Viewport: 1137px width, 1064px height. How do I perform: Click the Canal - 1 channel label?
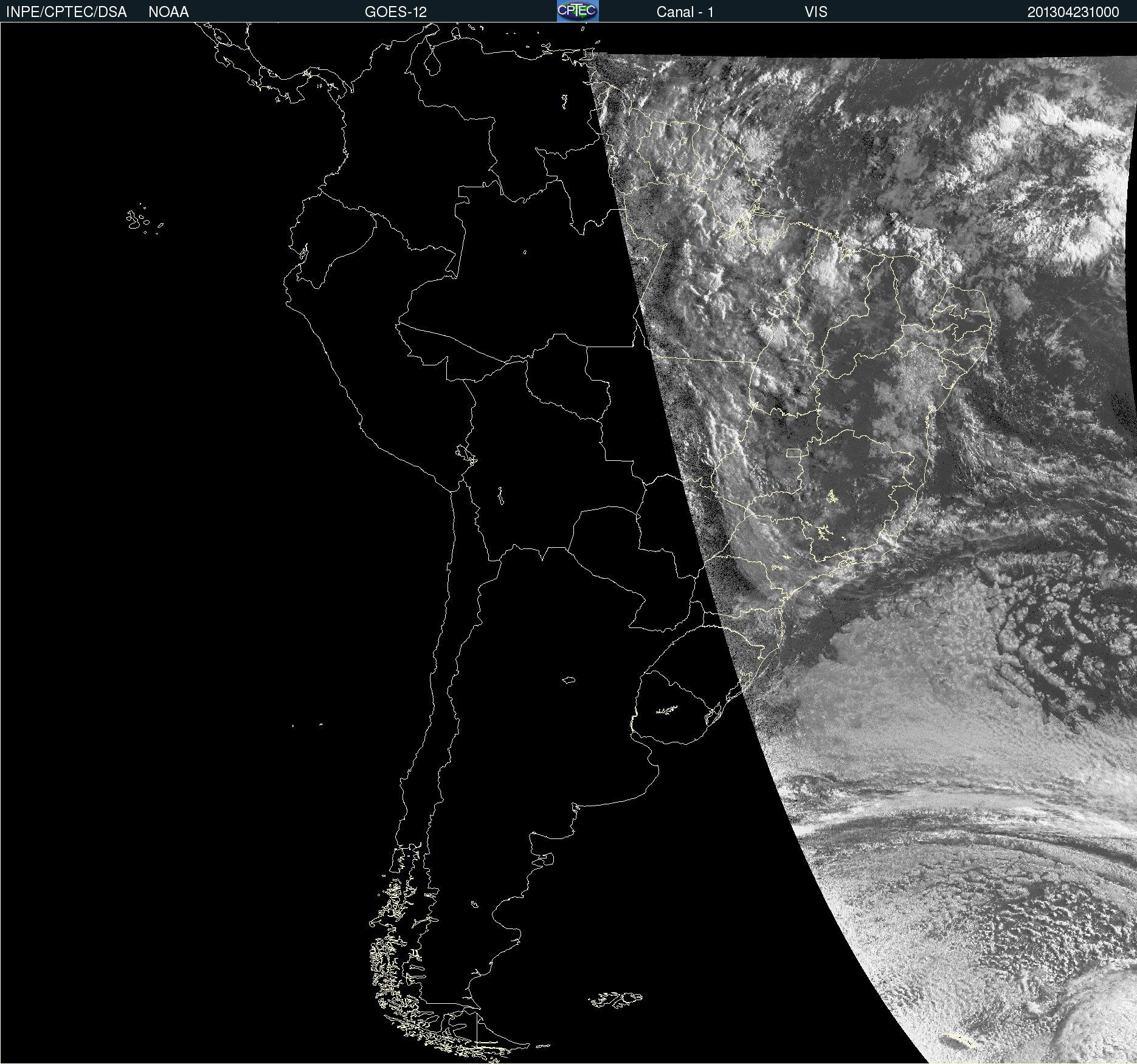[685, 12]
